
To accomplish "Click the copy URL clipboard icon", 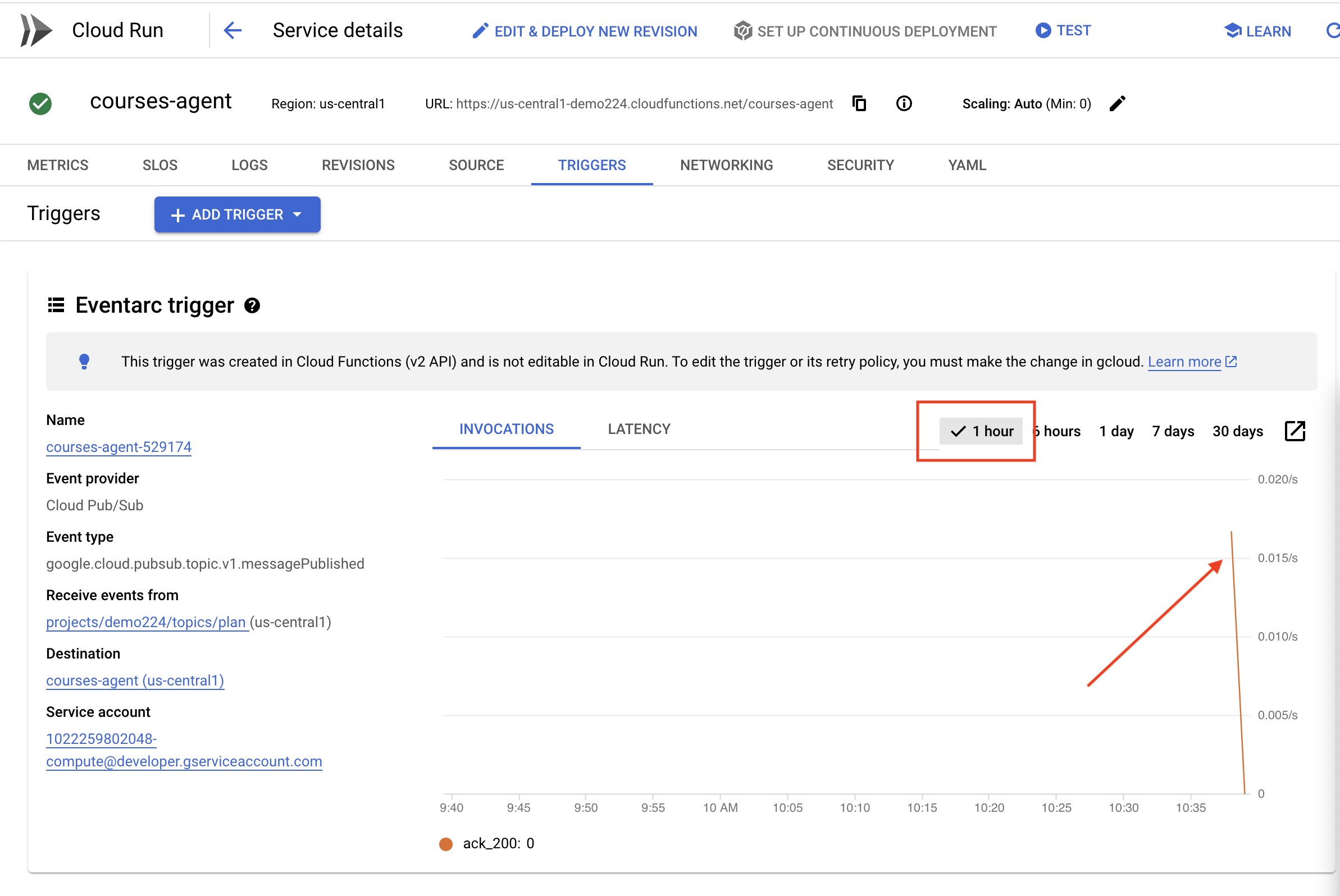I will (x=860, y=103).
